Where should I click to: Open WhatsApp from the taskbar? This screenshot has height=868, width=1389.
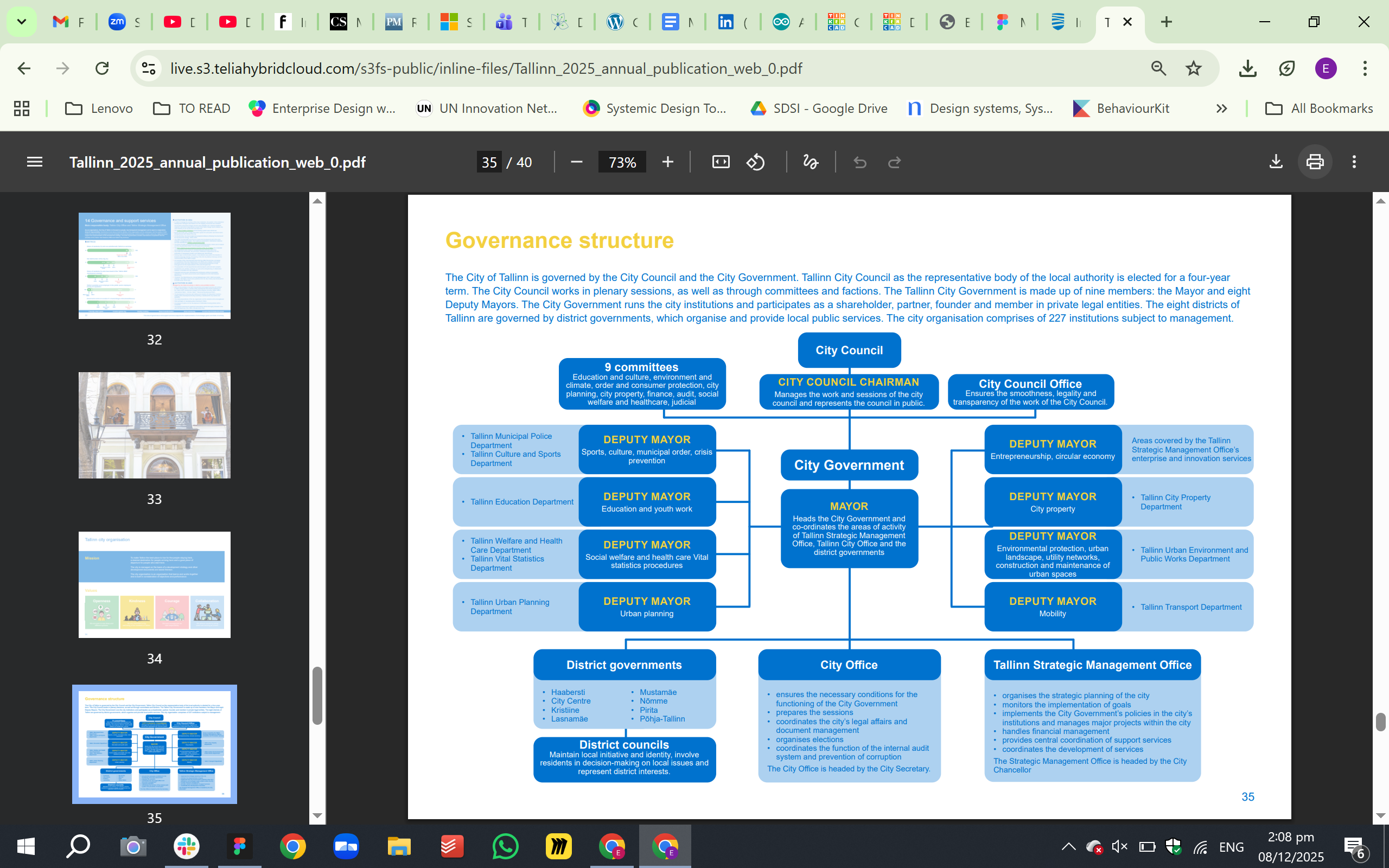505,847
